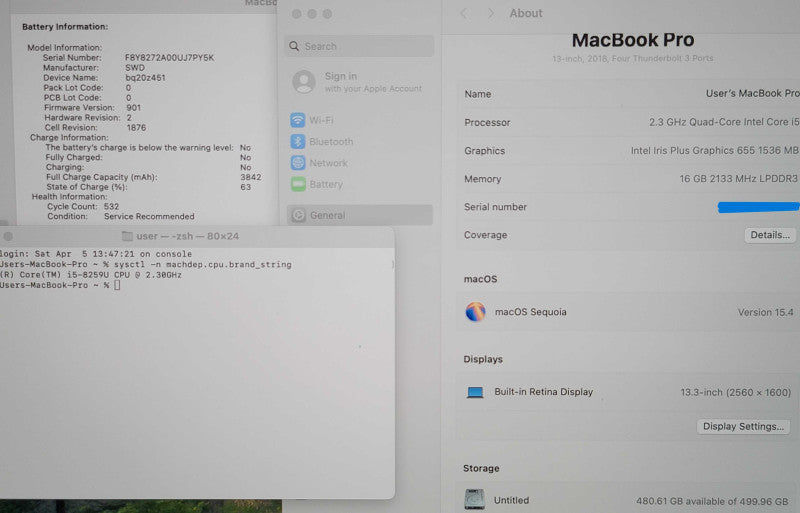Click the Terminal window title bar text
The width and height of the screenshot is (800, 513).
[187, 236]
